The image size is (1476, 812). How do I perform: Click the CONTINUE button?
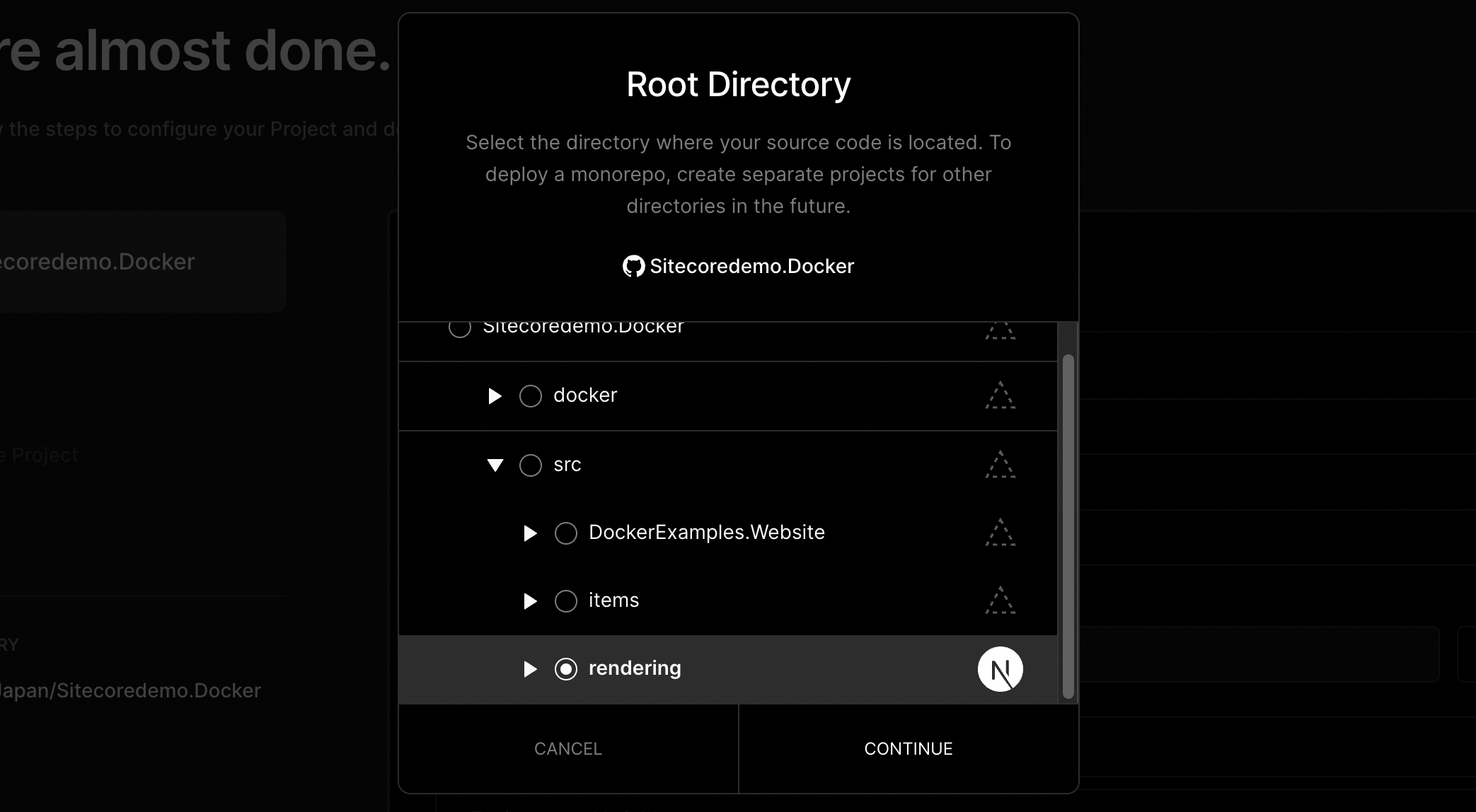click(909, 748)
